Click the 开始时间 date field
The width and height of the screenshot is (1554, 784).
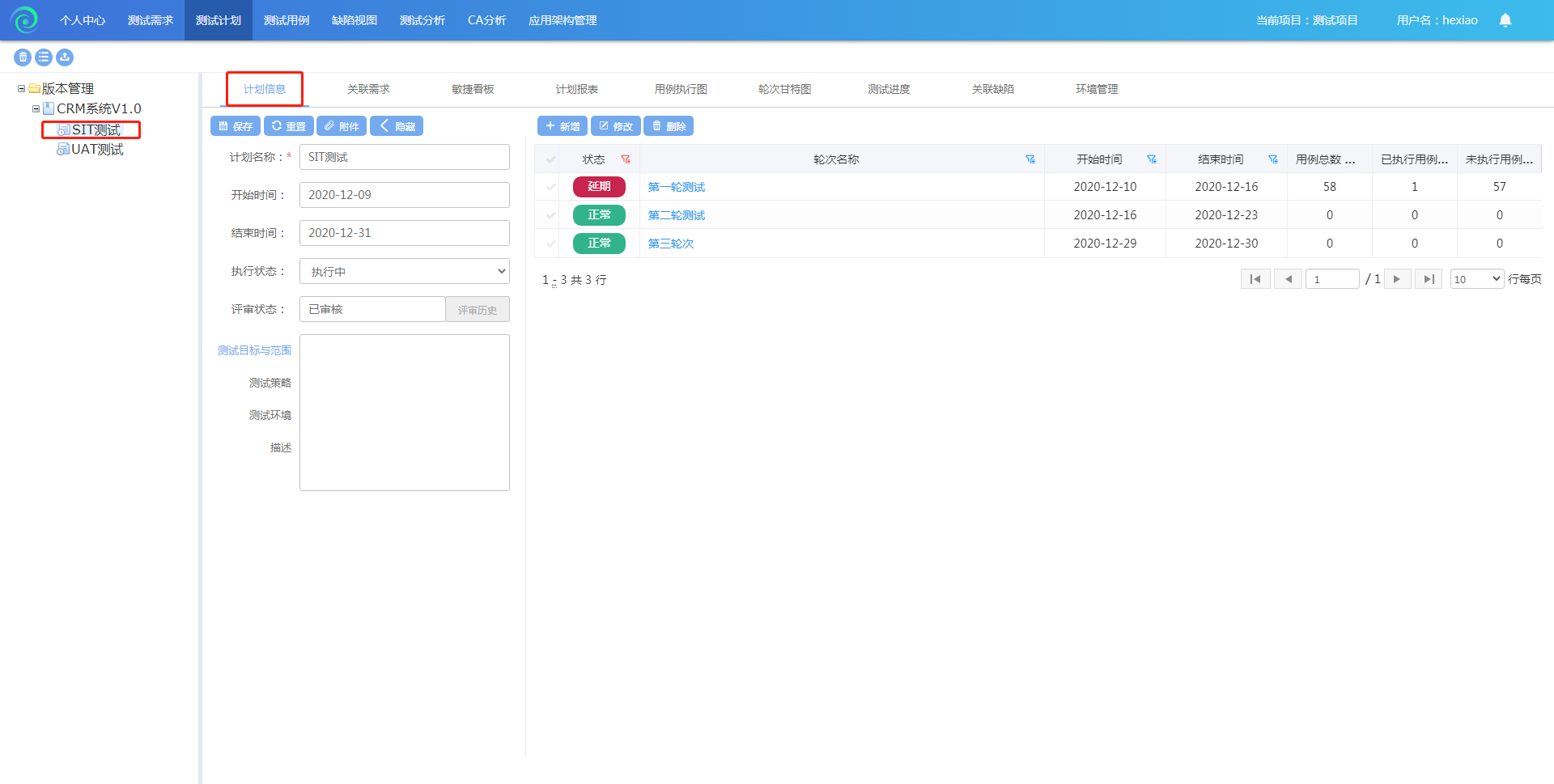[405, 195]
